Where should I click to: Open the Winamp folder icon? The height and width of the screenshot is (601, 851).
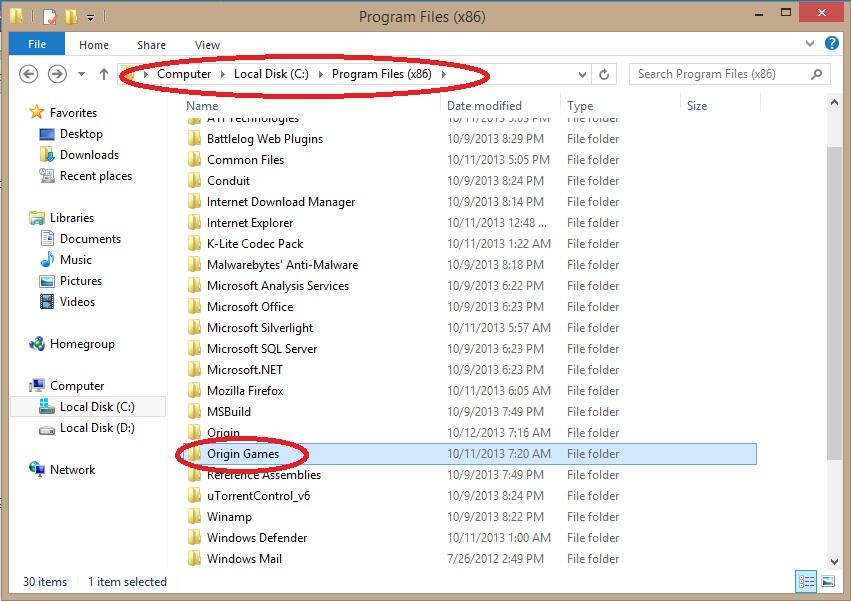(195, 517)
